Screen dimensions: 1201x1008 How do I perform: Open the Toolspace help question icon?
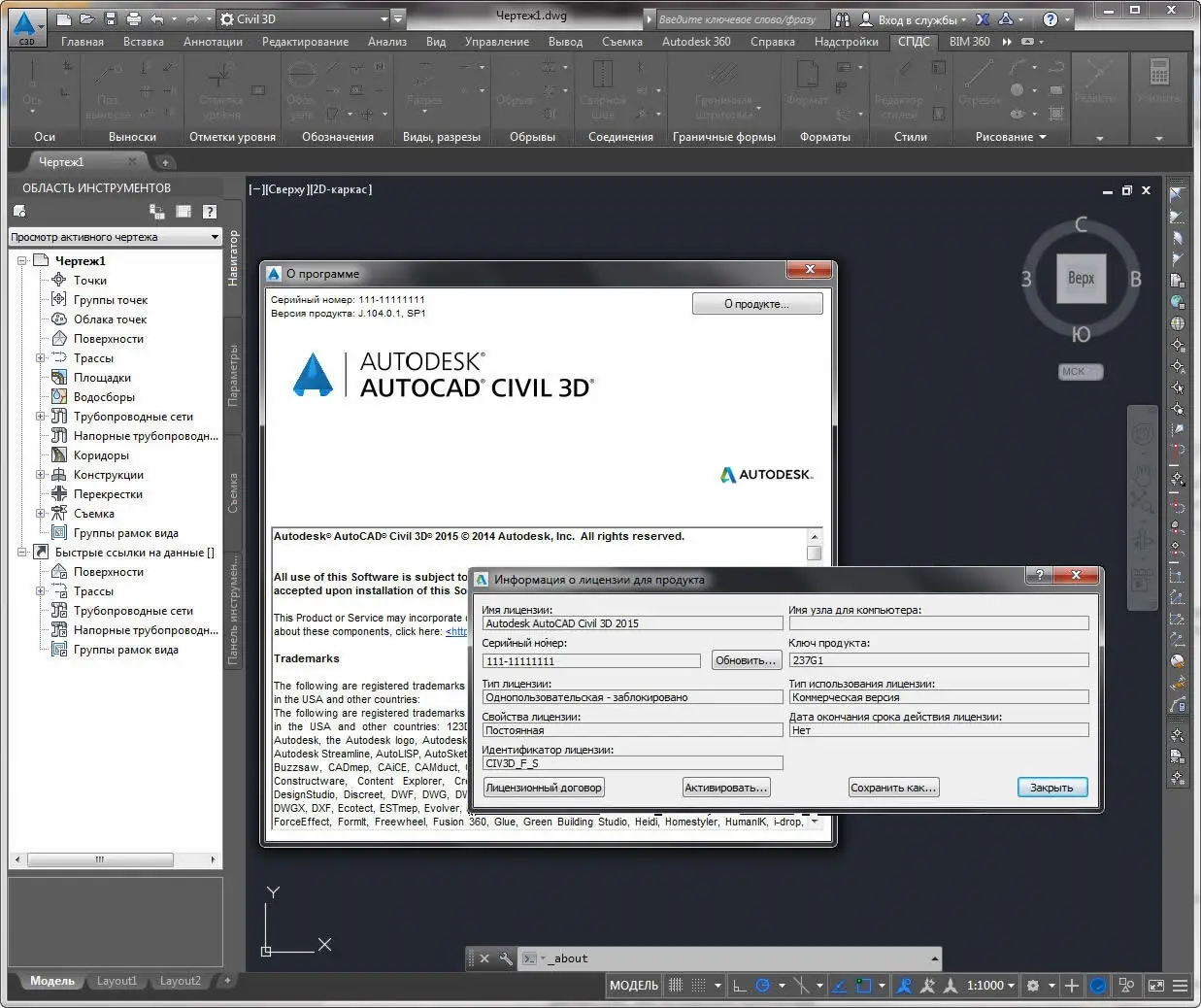(209, 212)
